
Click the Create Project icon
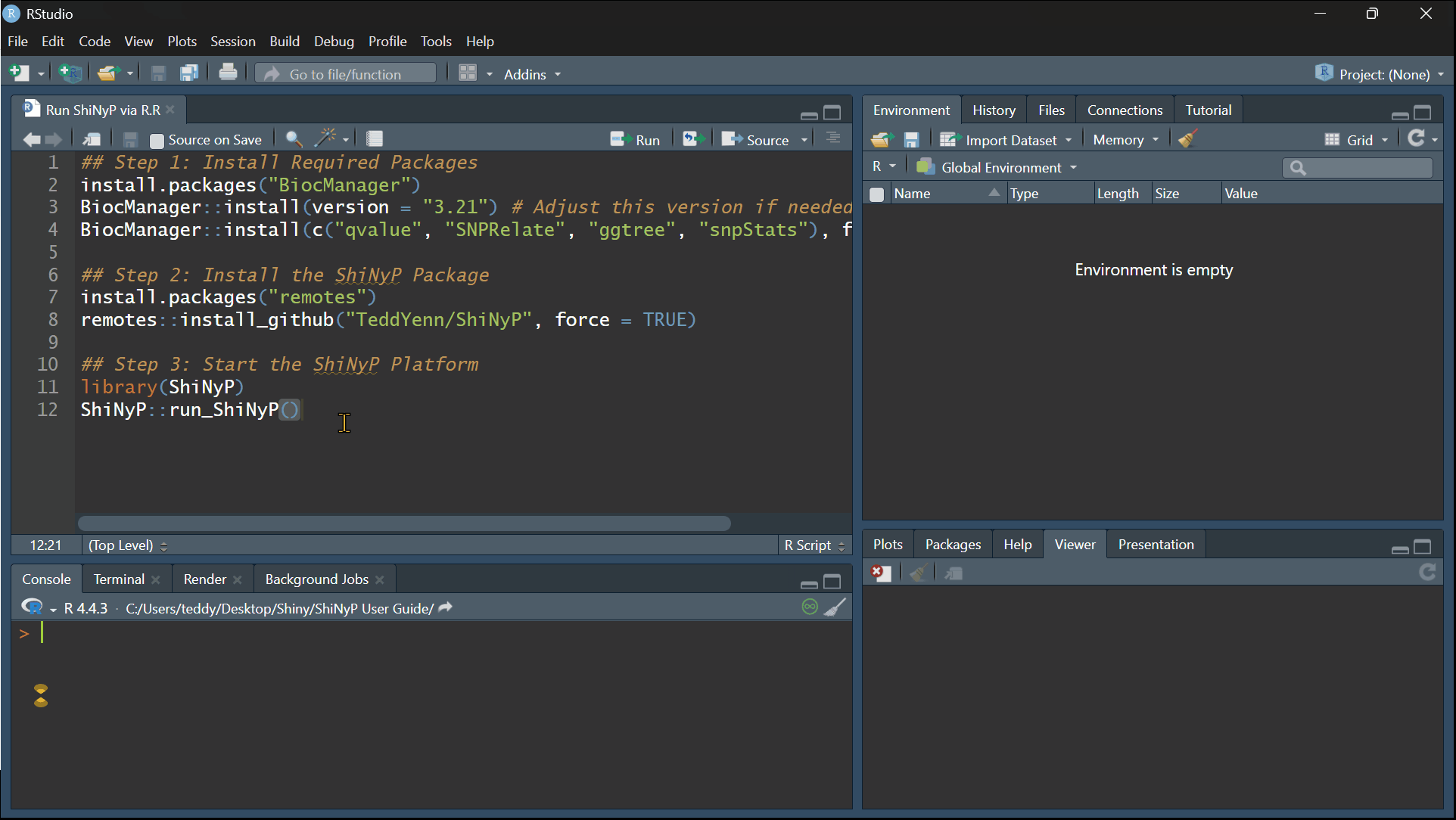70,73
